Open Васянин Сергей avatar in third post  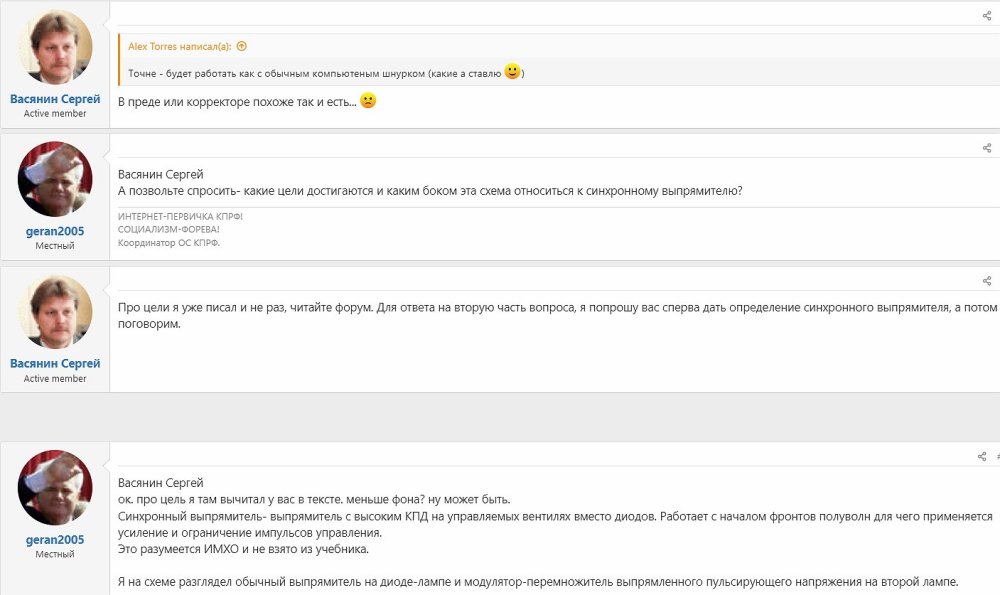(55, 312)
